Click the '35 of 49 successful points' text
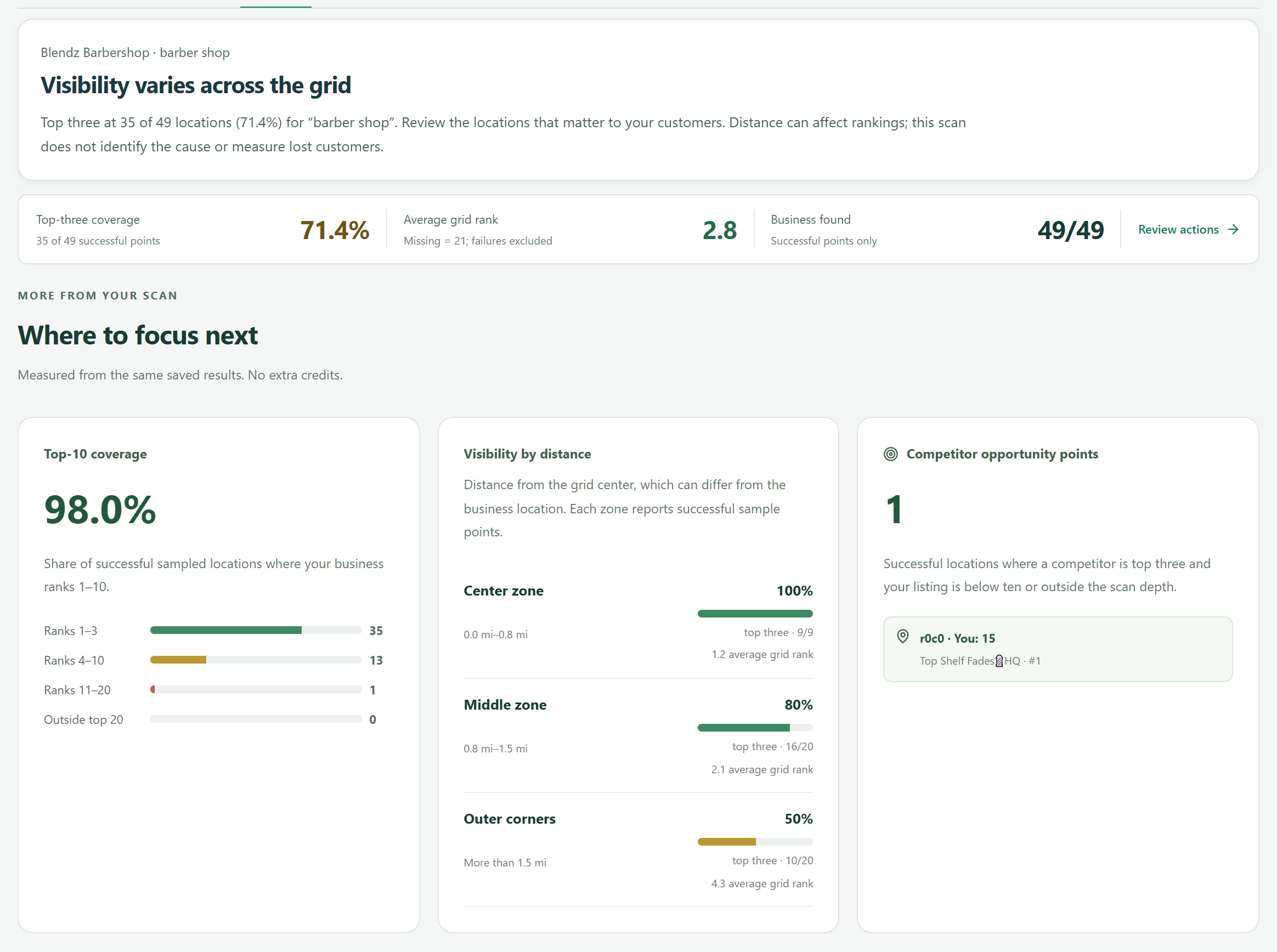The height and width of the screenshot is (952, 1277). point(98,241)
